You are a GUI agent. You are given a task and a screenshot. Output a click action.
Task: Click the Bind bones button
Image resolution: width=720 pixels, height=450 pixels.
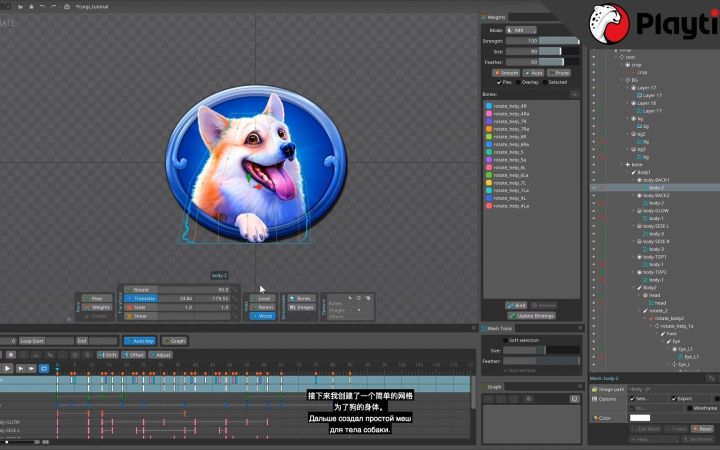(x=516, y=305)
